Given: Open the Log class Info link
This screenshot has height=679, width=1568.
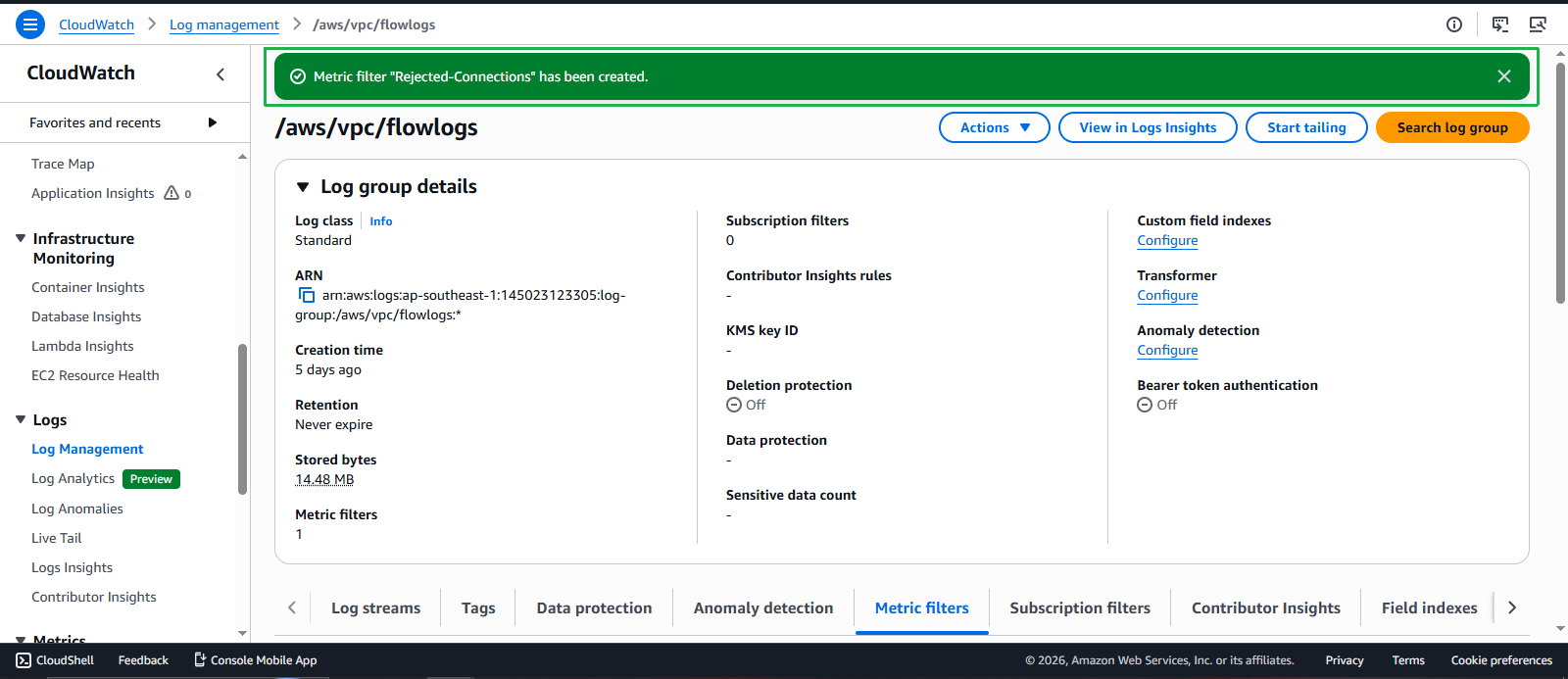Looking at the screenshot, I should click(x=381, y=221).
